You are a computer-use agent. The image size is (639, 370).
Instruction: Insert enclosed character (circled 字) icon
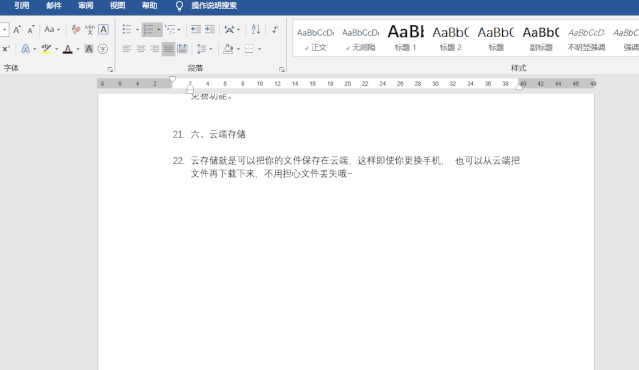pos(103,49)
